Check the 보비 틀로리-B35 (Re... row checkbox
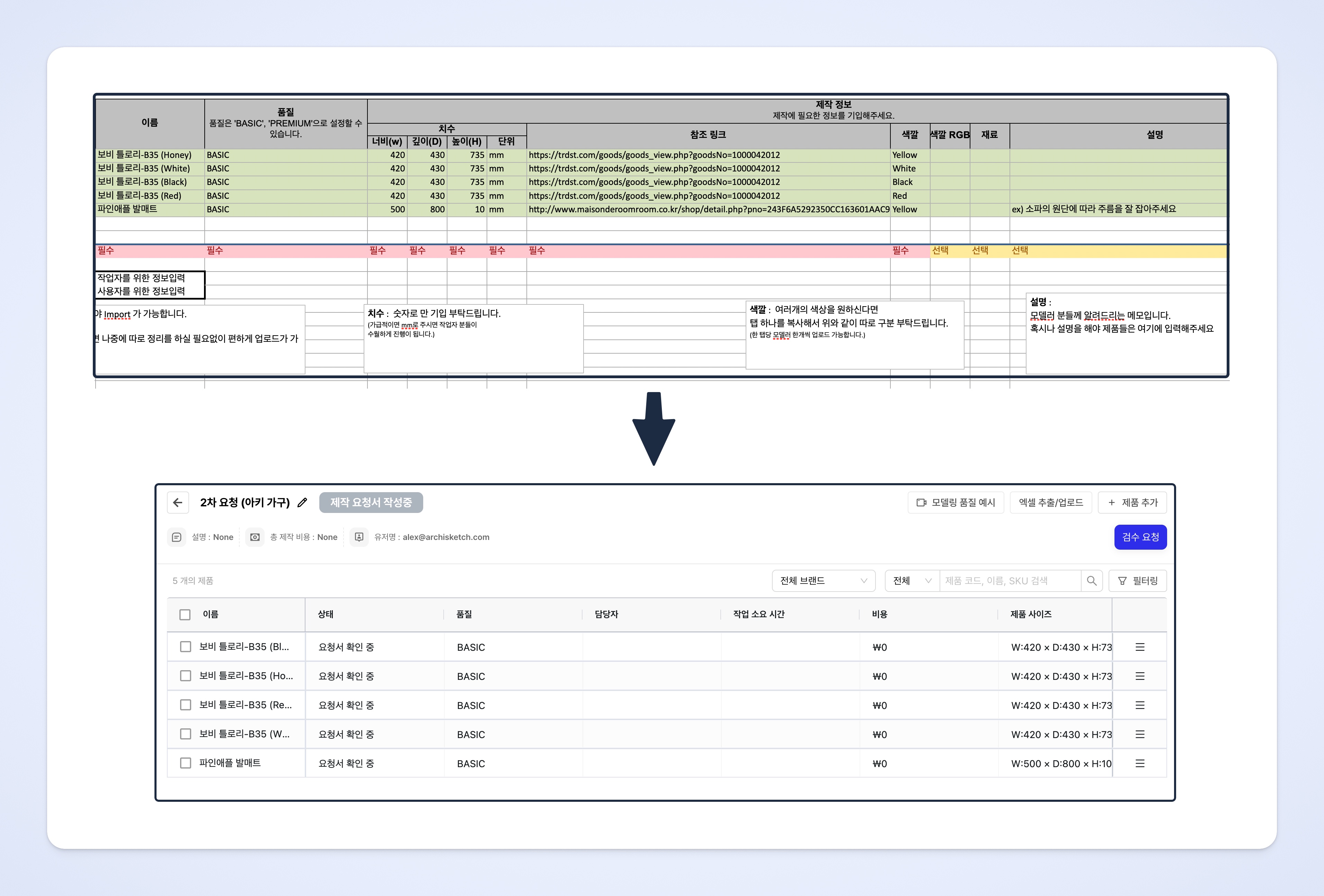Image resolution: width=1324 pixels, height=896 pixels. (x=185, y=704)
